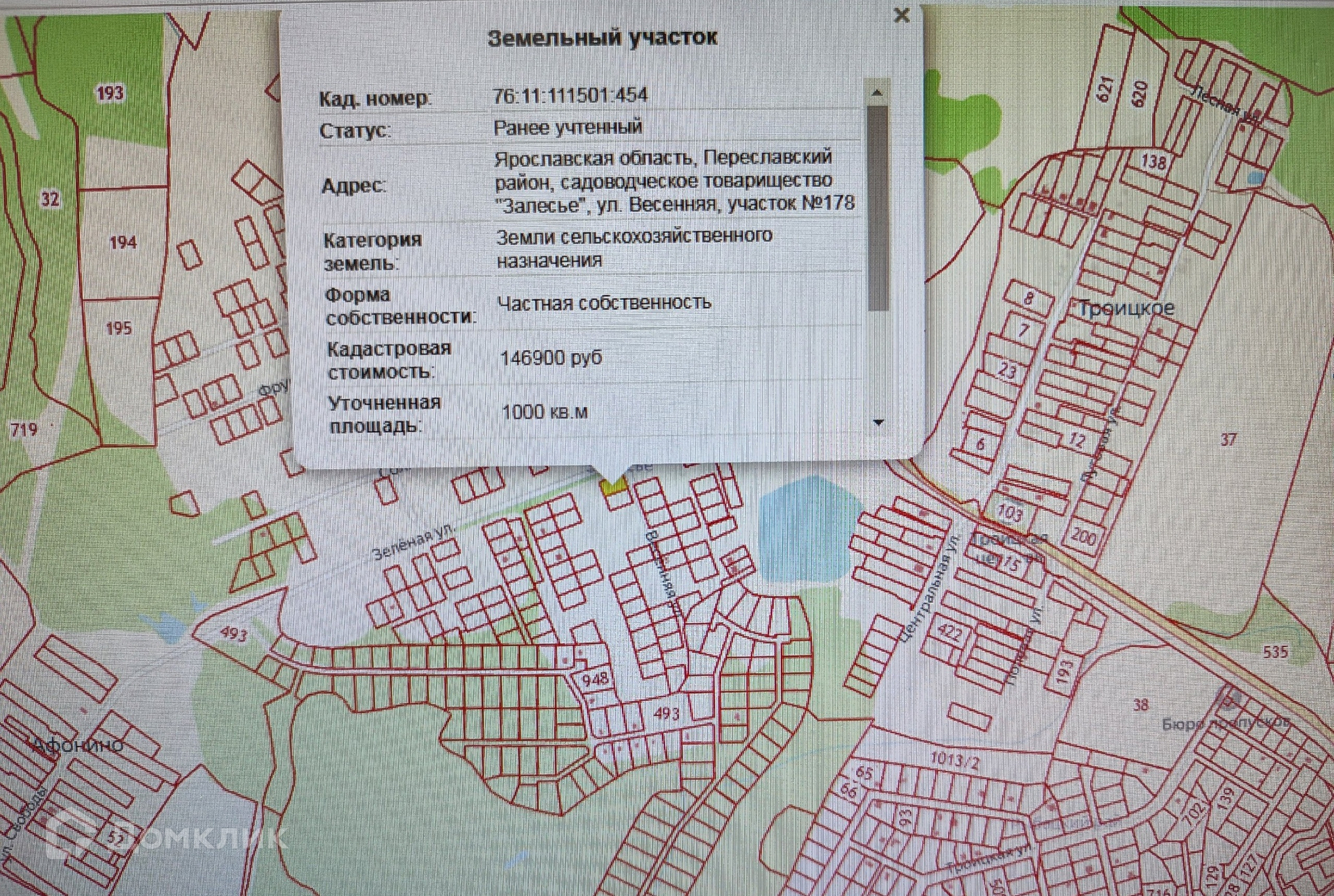Click the popup scrollbar down arrow

click(878, 422)
